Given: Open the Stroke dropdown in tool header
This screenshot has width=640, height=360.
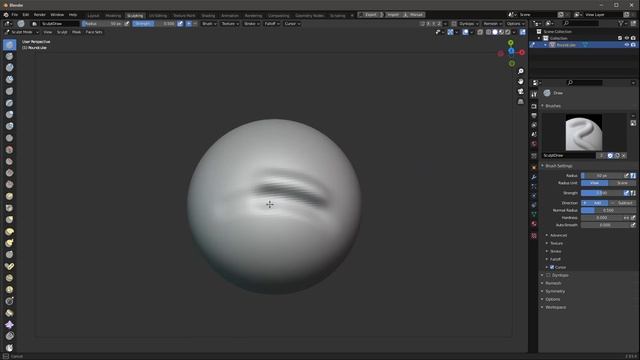Looking at the screenshot, I should (x=251, y=24).
